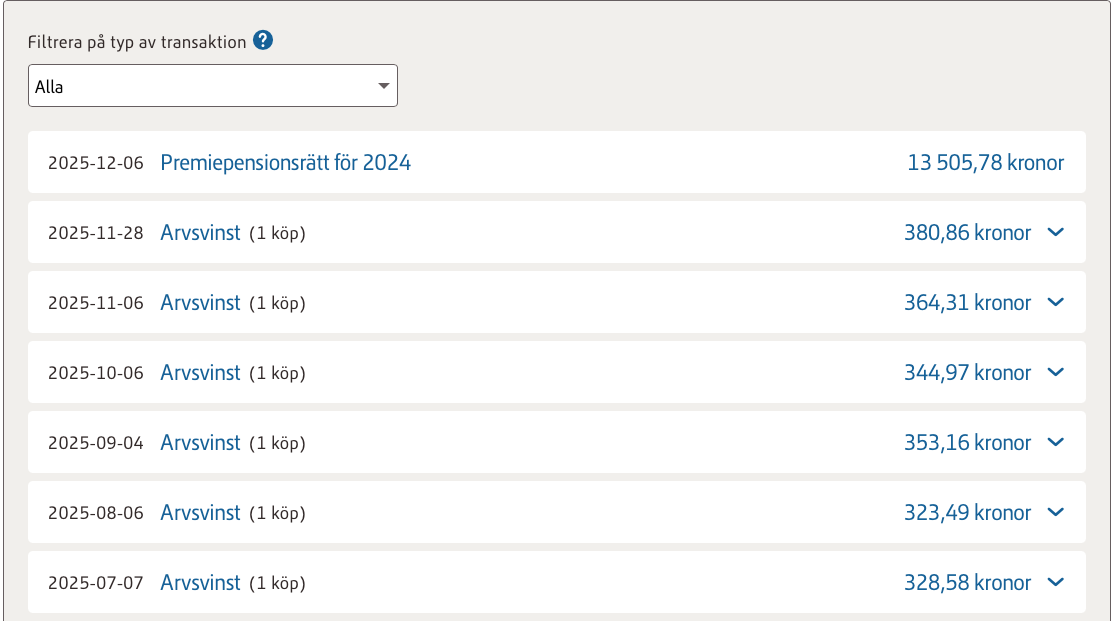Viewport: 1114px width, 621px height.
Task: Click the 328,58 kronor amount
Action: [x=967, y=583]
